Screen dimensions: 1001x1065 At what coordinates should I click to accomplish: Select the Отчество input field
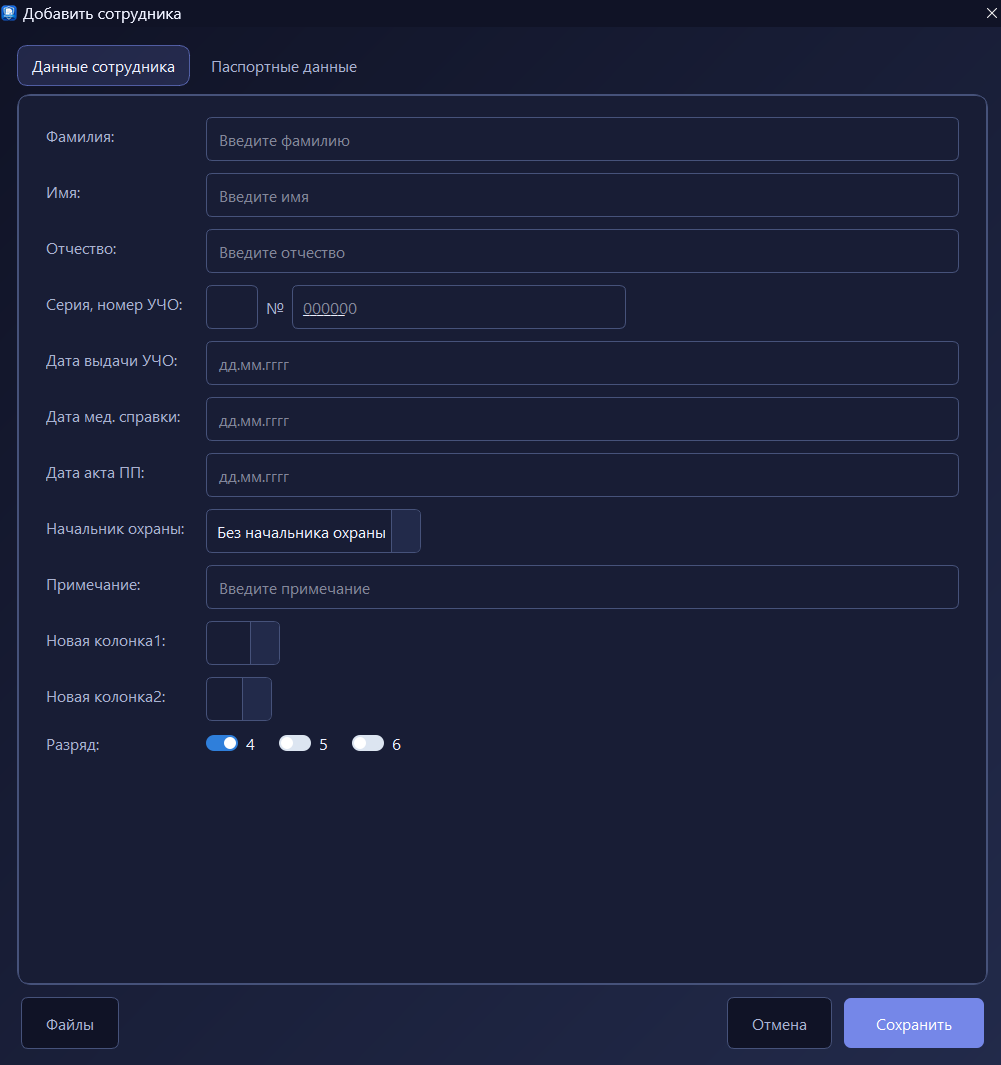tap(582, 251)
